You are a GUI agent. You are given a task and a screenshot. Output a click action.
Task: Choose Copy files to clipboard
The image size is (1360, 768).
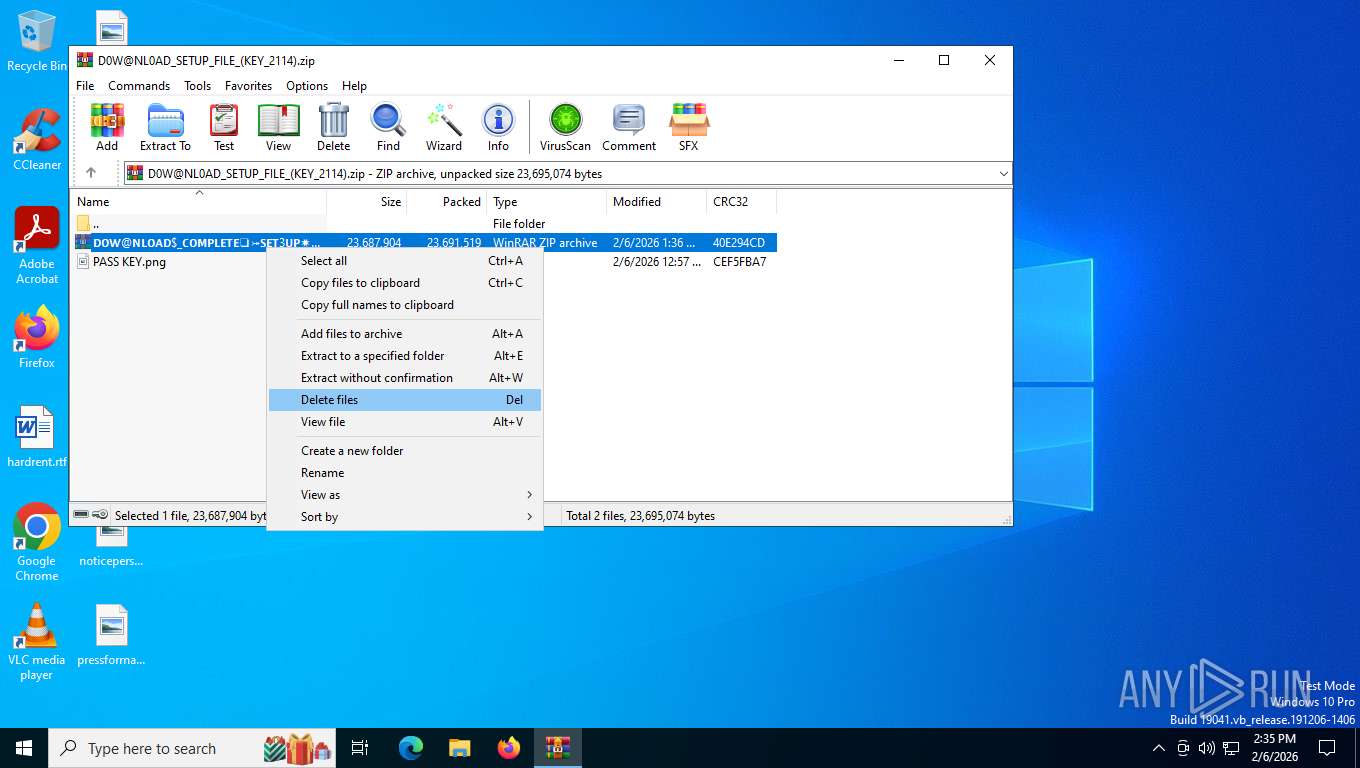point(405,283)
